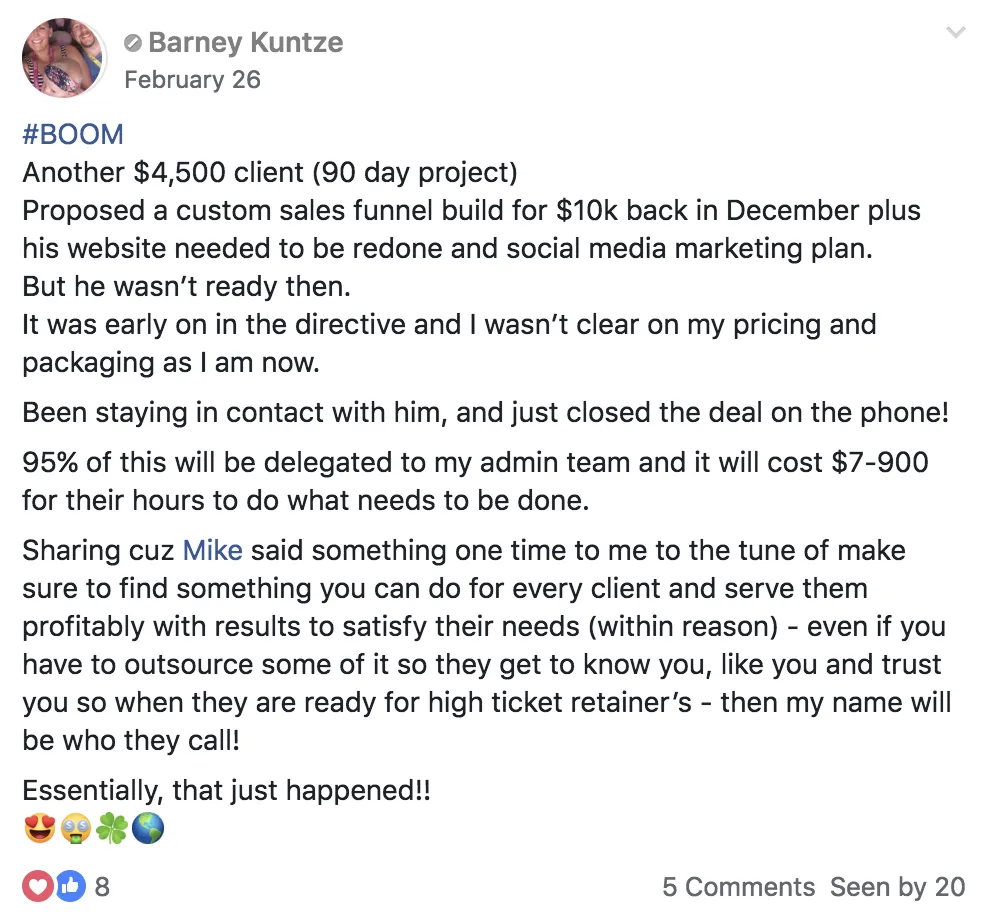
Task: Click the four-leaf clover emoji
Action: point(111,829)
